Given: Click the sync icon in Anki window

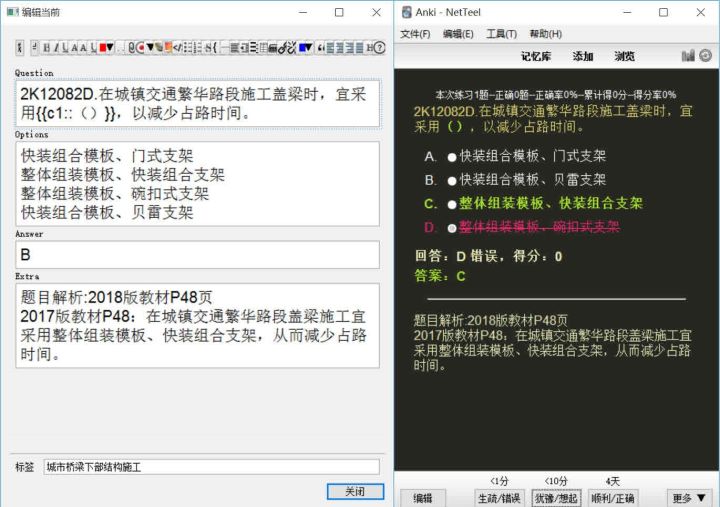Looking at the screenshot, I should pyautogui.click(x=705, y=56).
